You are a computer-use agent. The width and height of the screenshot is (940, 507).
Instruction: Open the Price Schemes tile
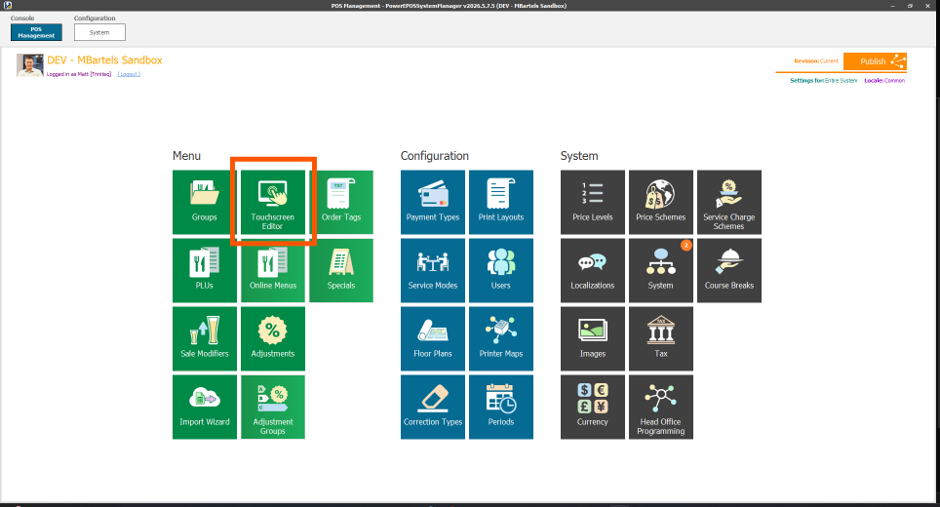[x=661, y=202]
